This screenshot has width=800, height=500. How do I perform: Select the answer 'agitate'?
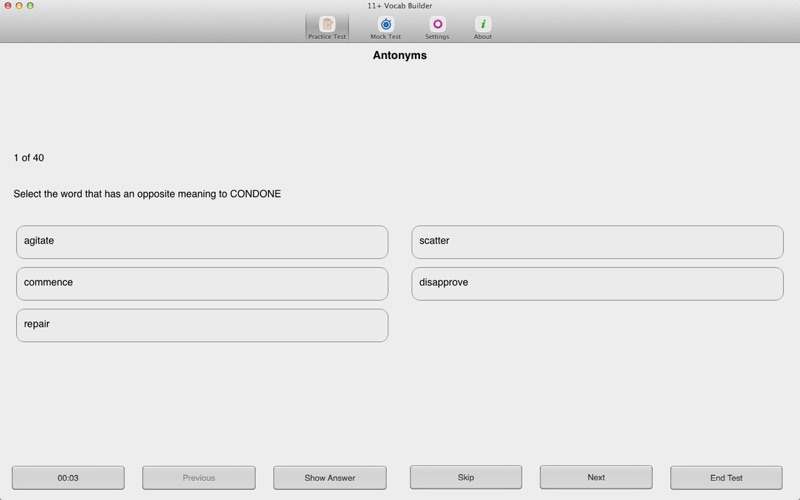[202, 242]
